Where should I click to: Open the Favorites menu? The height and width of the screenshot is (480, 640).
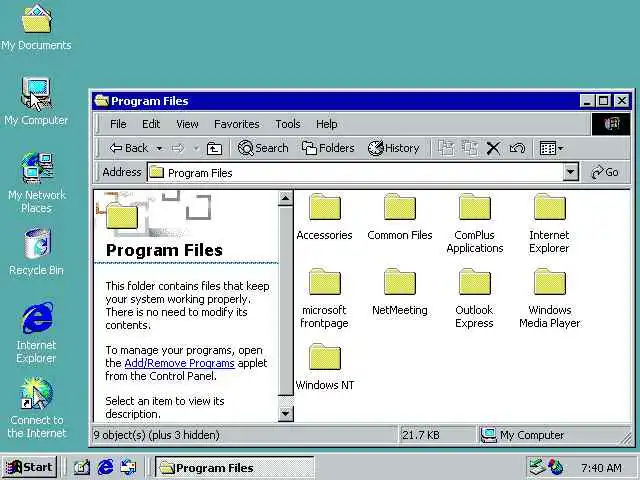coord(237,124)
